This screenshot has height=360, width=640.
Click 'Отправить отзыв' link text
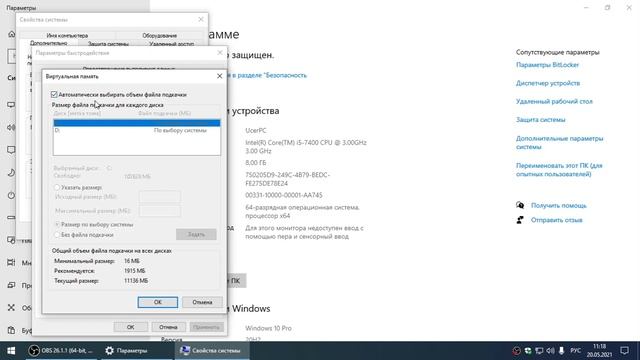(556, 220)
